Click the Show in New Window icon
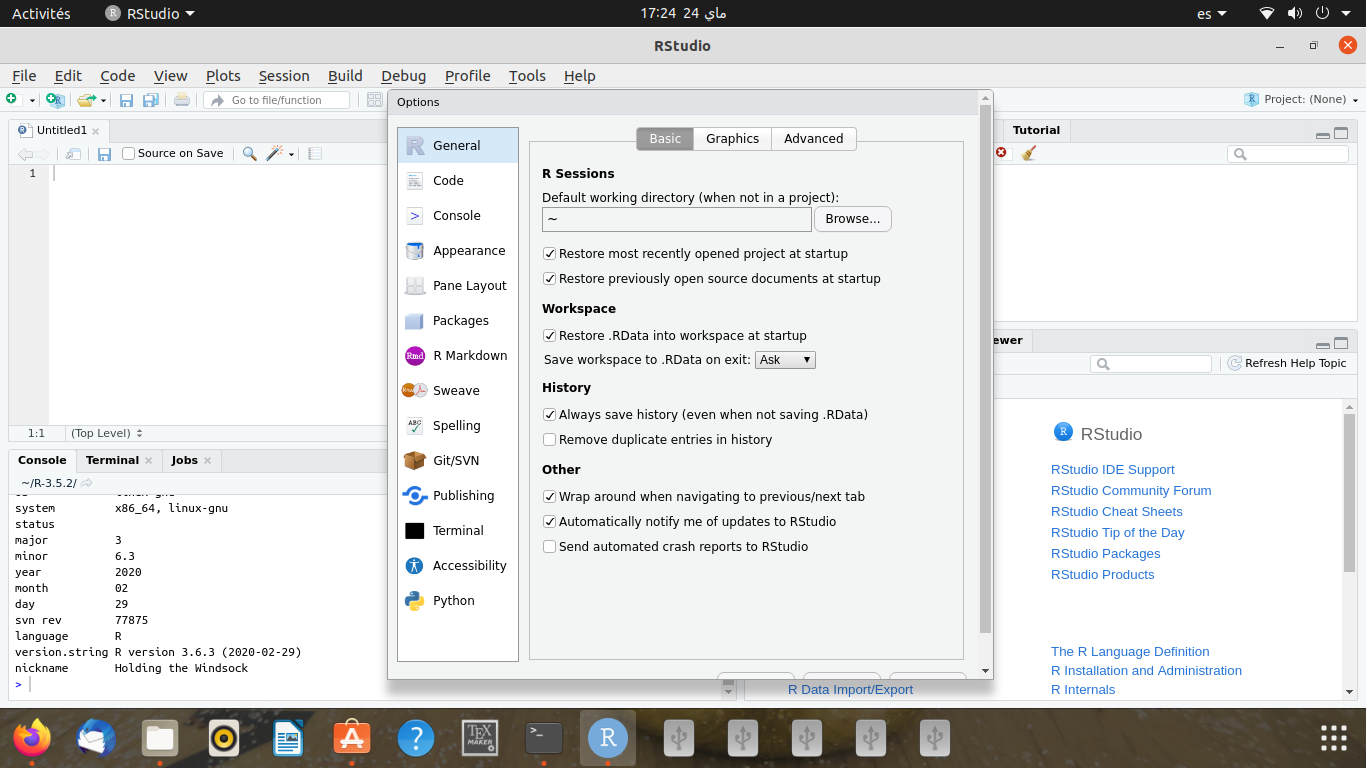1366x768 pixels. [73, 154]
